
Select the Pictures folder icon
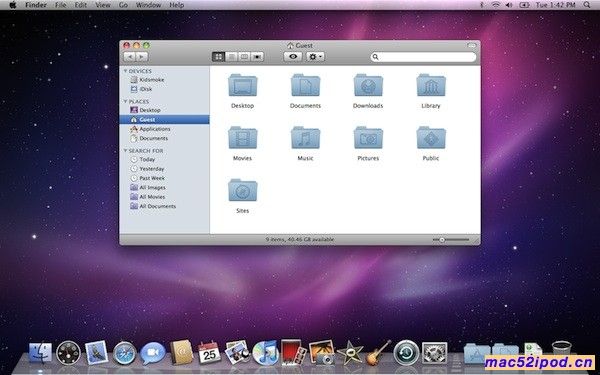point(368,138)
